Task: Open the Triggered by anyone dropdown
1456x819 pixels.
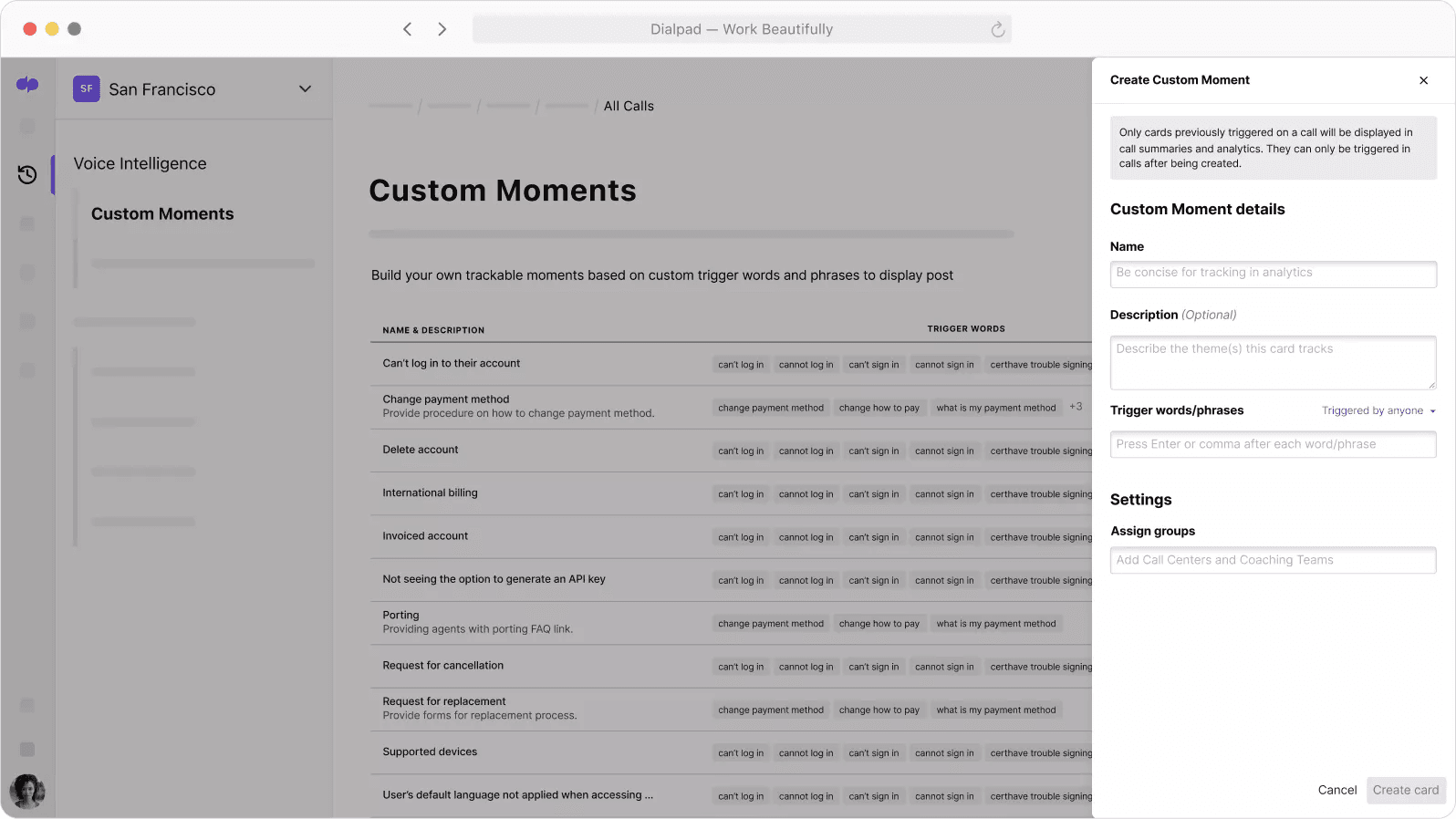Action: pos(1378,410)
